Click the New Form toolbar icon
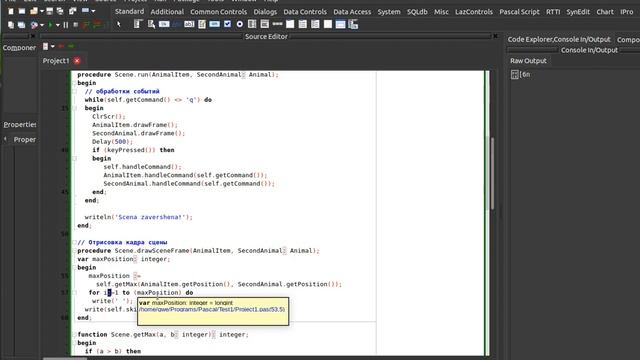640x360 pixels. (x=22, y=11)
